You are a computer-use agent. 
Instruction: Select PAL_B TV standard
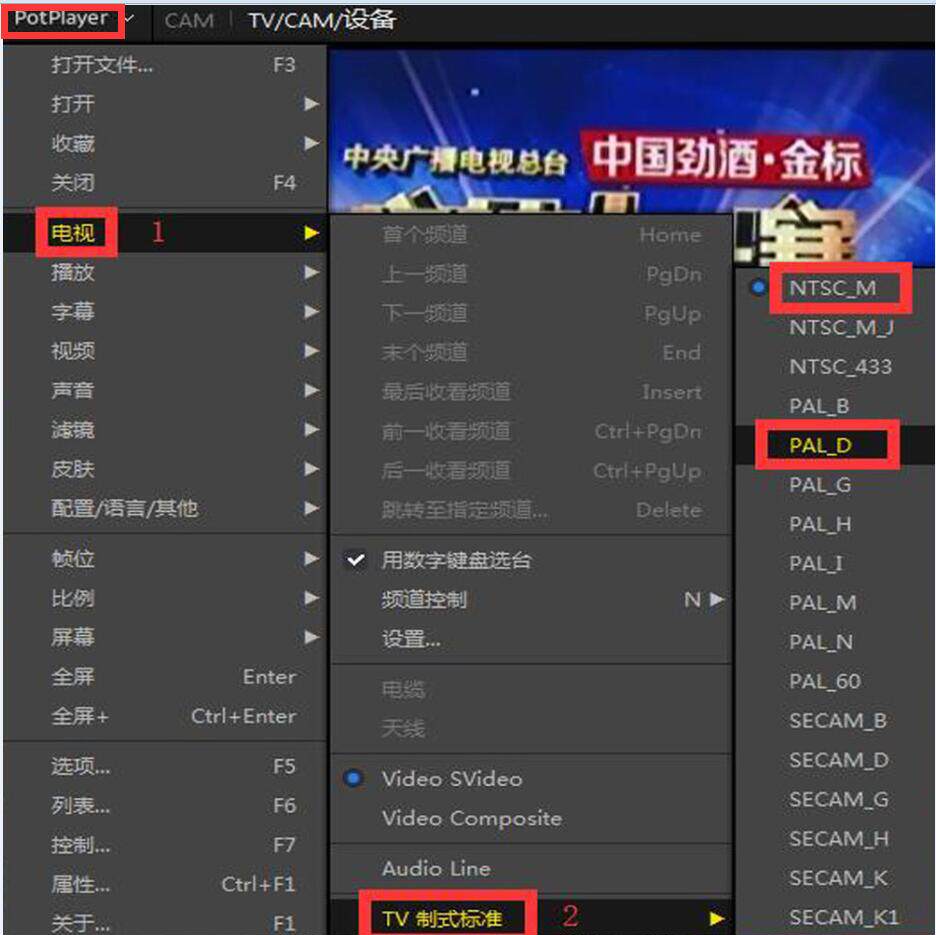[x=835, y=406]
